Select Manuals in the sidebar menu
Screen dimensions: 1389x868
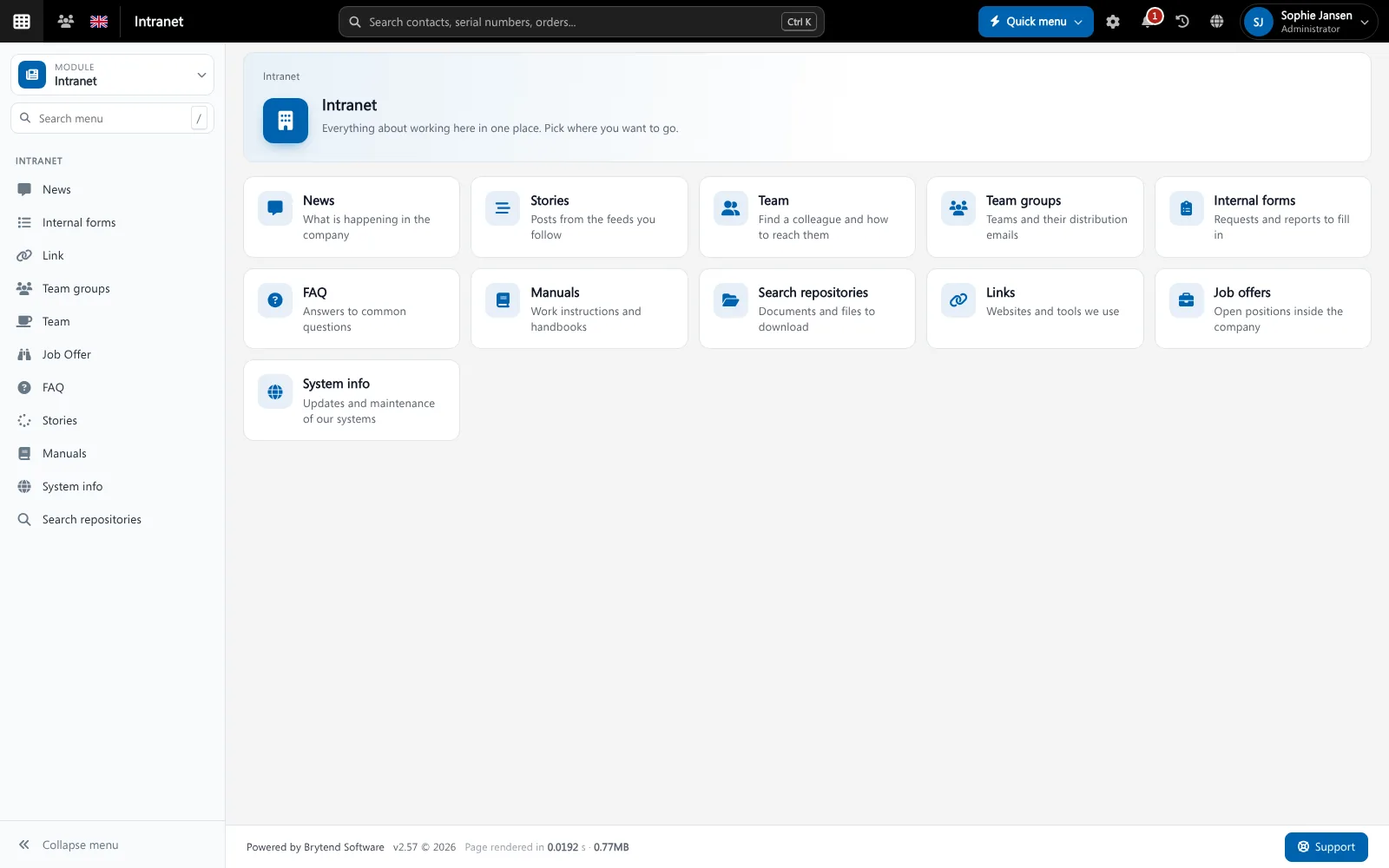coord(112,453)
